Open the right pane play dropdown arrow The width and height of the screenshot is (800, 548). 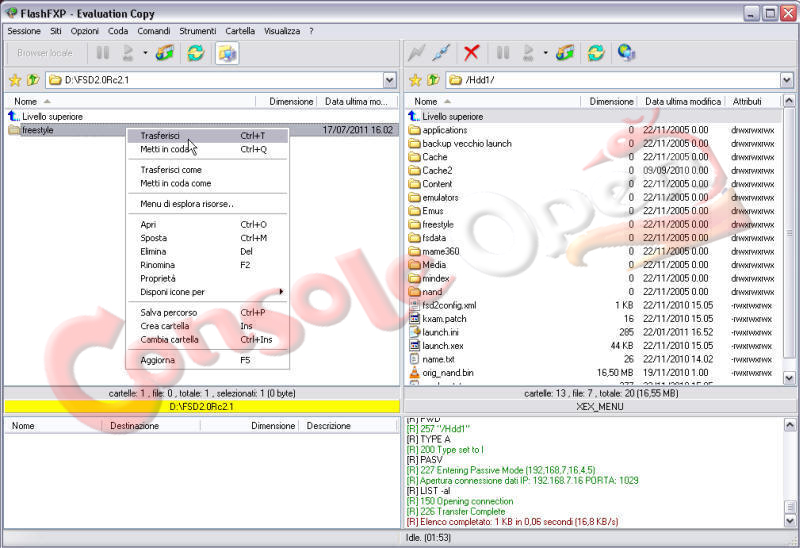(545, 53)
